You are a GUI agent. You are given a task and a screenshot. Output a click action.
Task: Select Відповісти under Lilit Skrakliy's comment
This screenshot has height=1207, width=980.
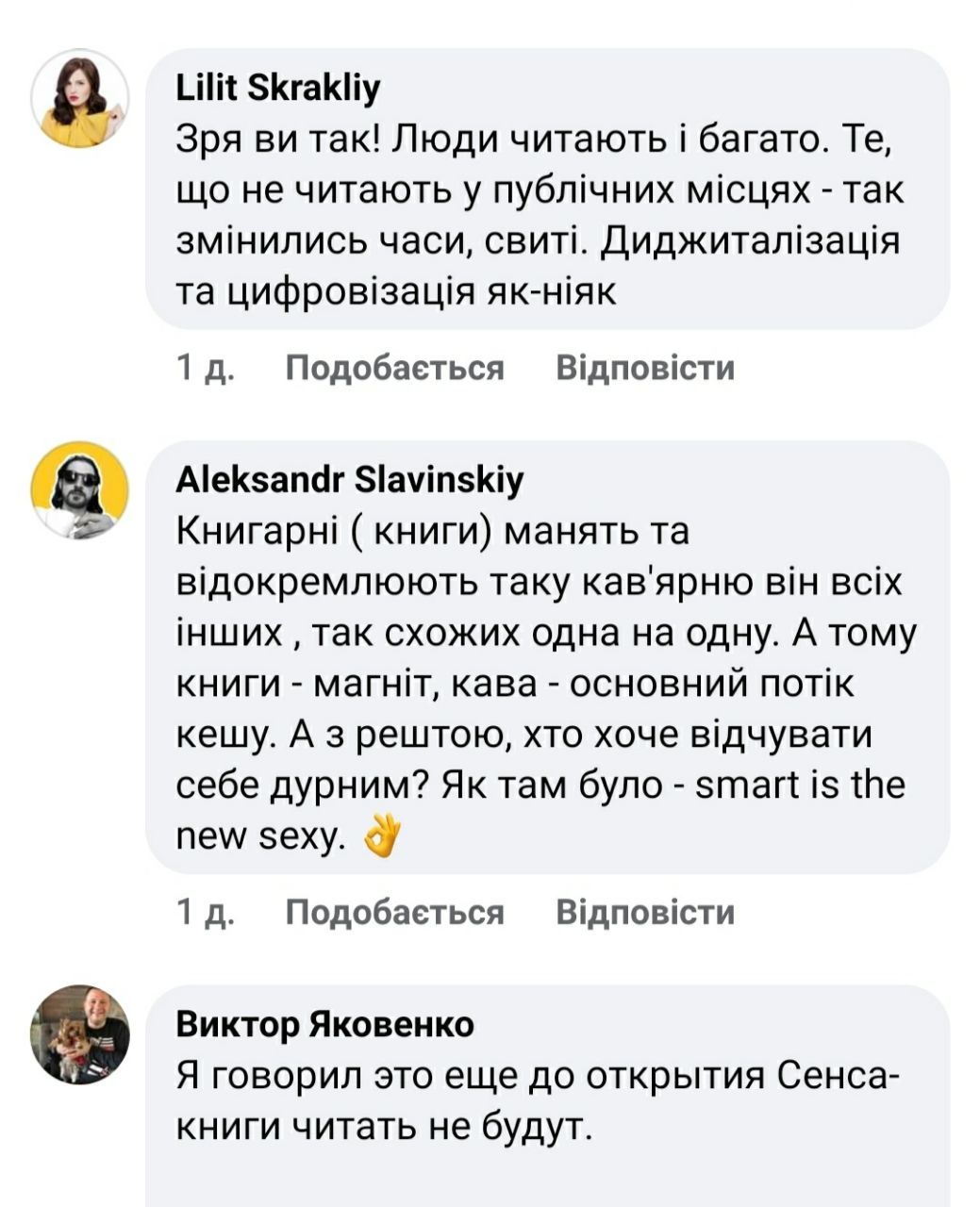coord(650,368)
